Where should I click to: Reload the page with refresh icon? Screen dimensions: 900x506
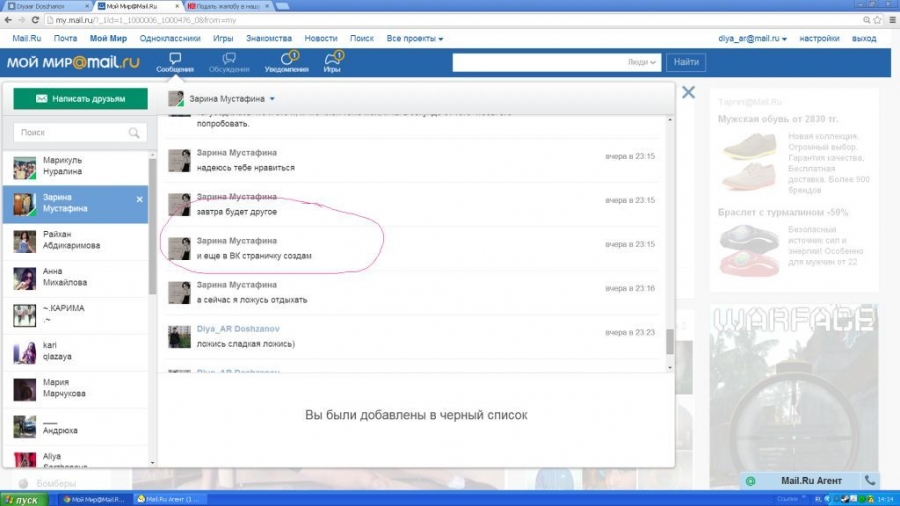[35, 20]
